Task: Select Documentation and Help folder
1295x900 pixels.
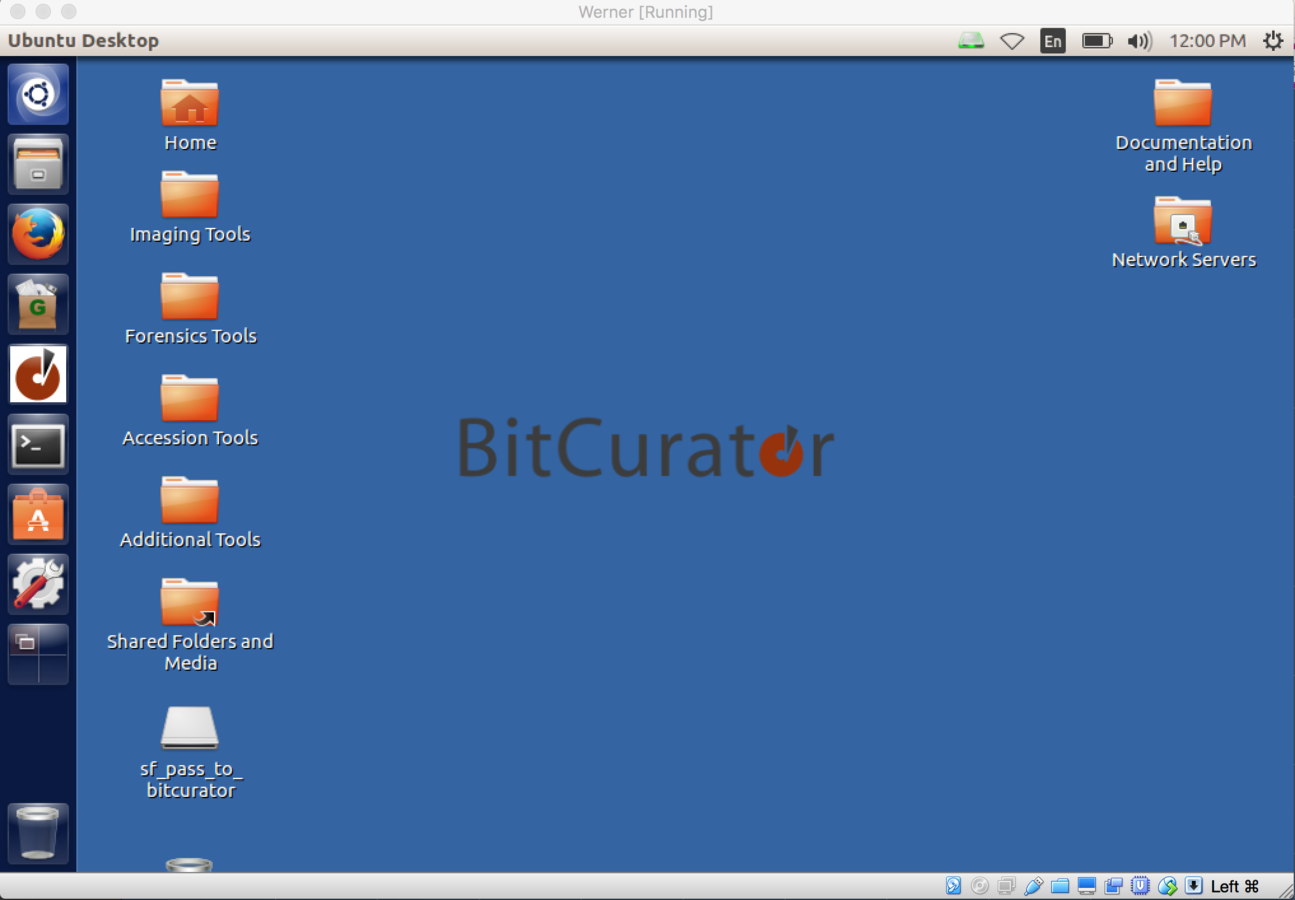Action: click(1183, 126)
